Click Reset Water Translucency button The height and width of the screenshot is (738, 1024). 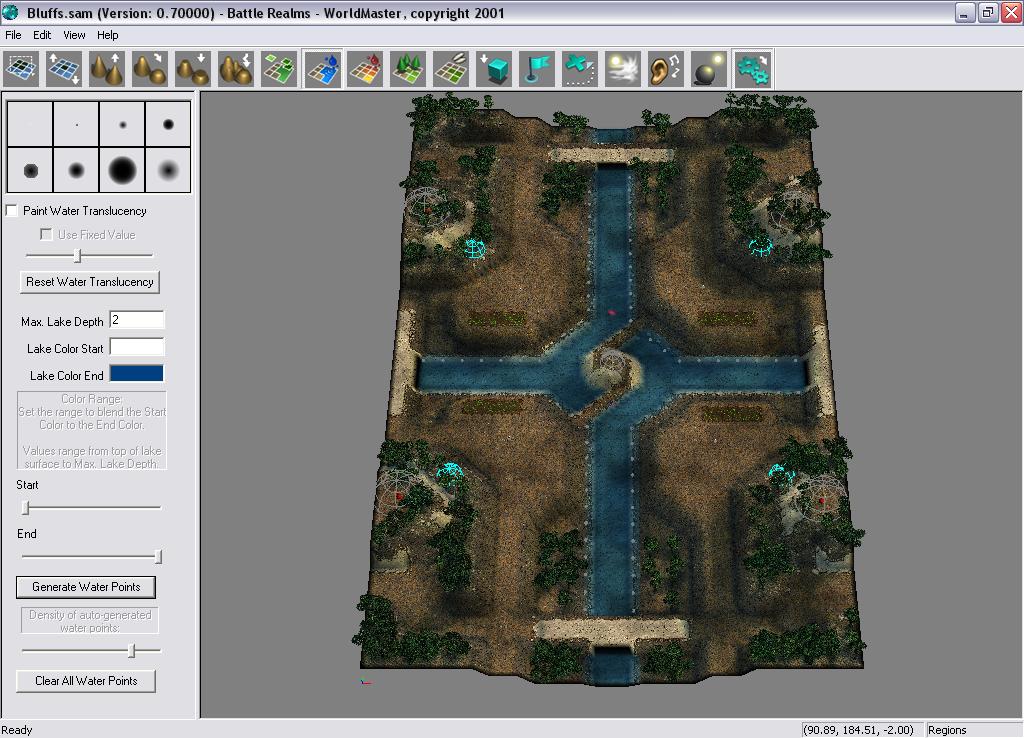(90, 282)
